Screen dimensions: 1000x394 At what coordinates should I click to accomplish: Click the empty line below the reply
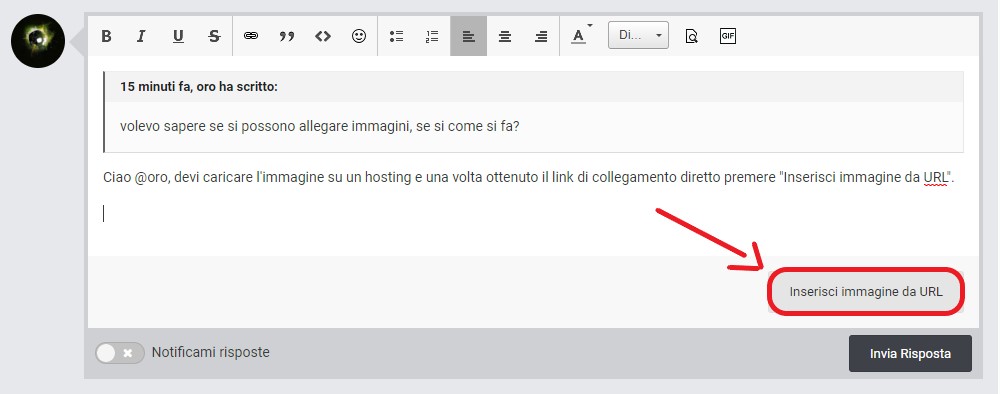[x=533, y=214]
